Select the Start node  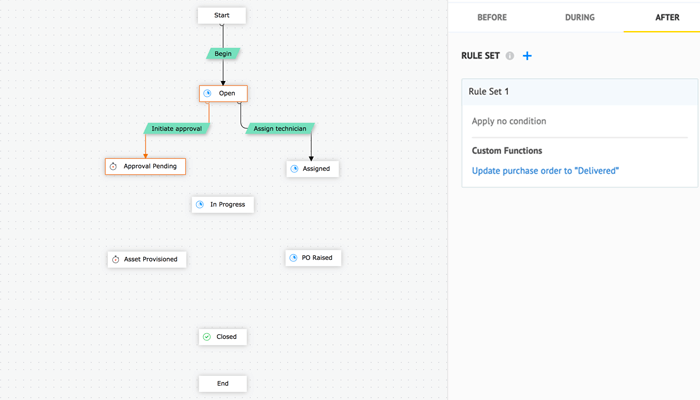[x=222, y=15]
